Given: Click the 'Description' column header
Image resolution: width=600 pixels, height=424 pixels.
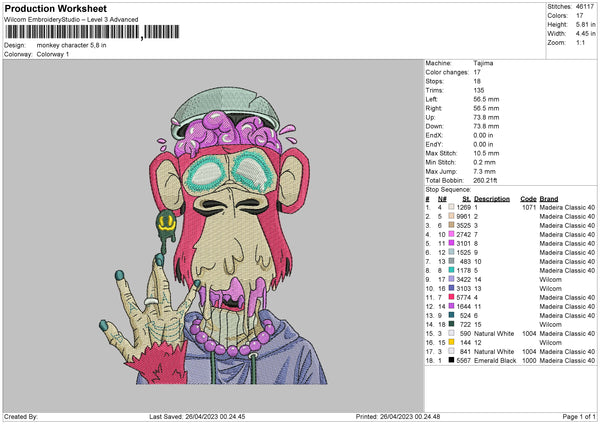Looking at the screenshot, I should pyautogui.click(x=491, y=198).
